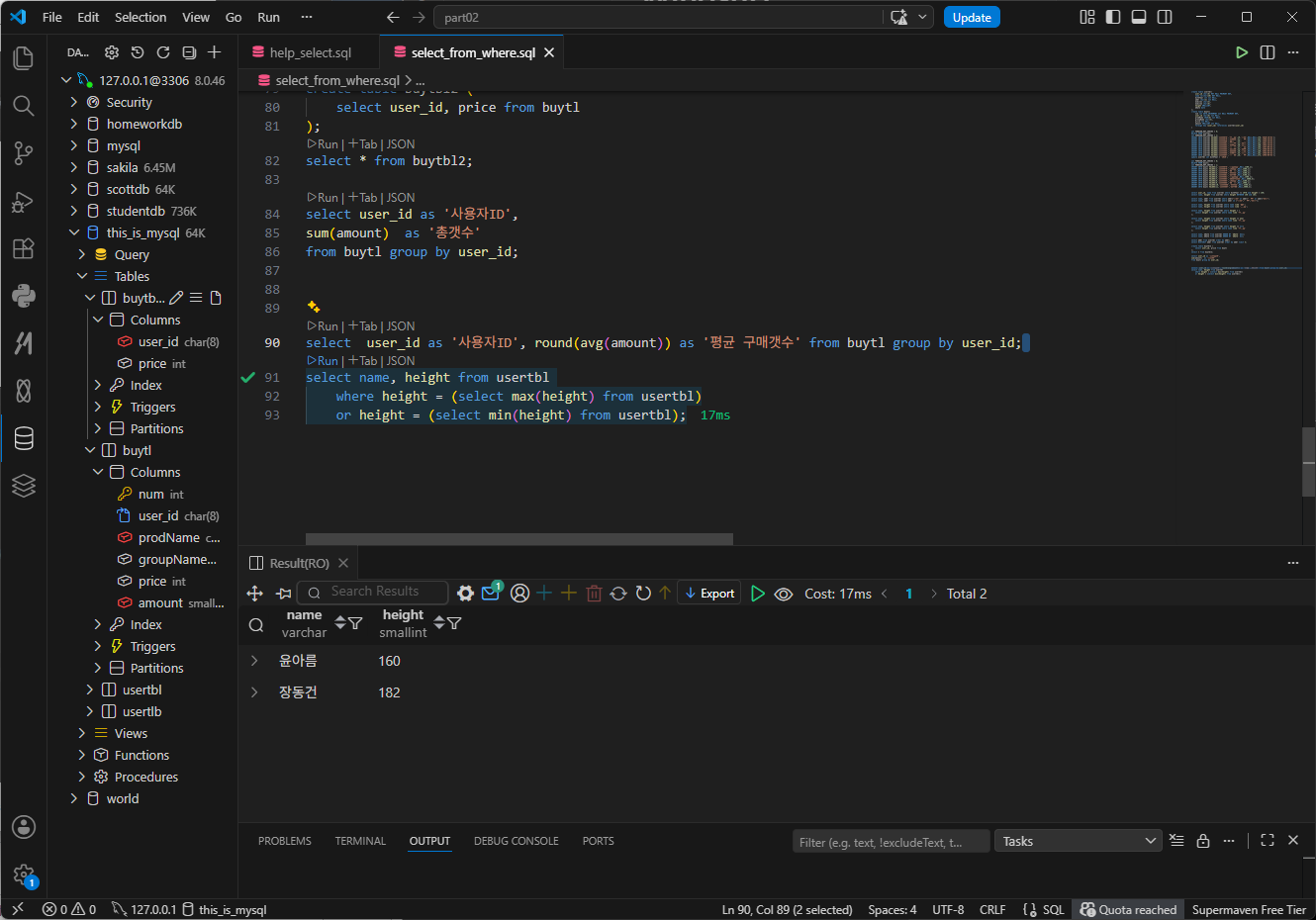Image resolution: width=1316 pixels, height=920 pixels.
Task: Toggle name column sort arrows
Action: 340,623
